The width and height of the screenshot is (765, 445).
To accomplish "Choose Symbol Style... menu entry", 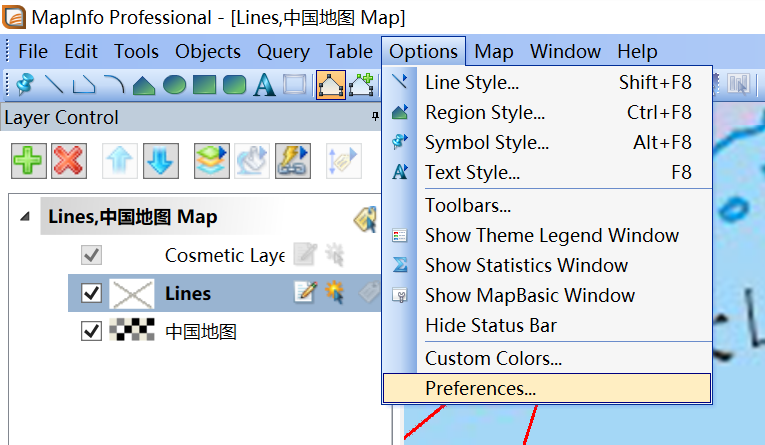I will point(547,142).
